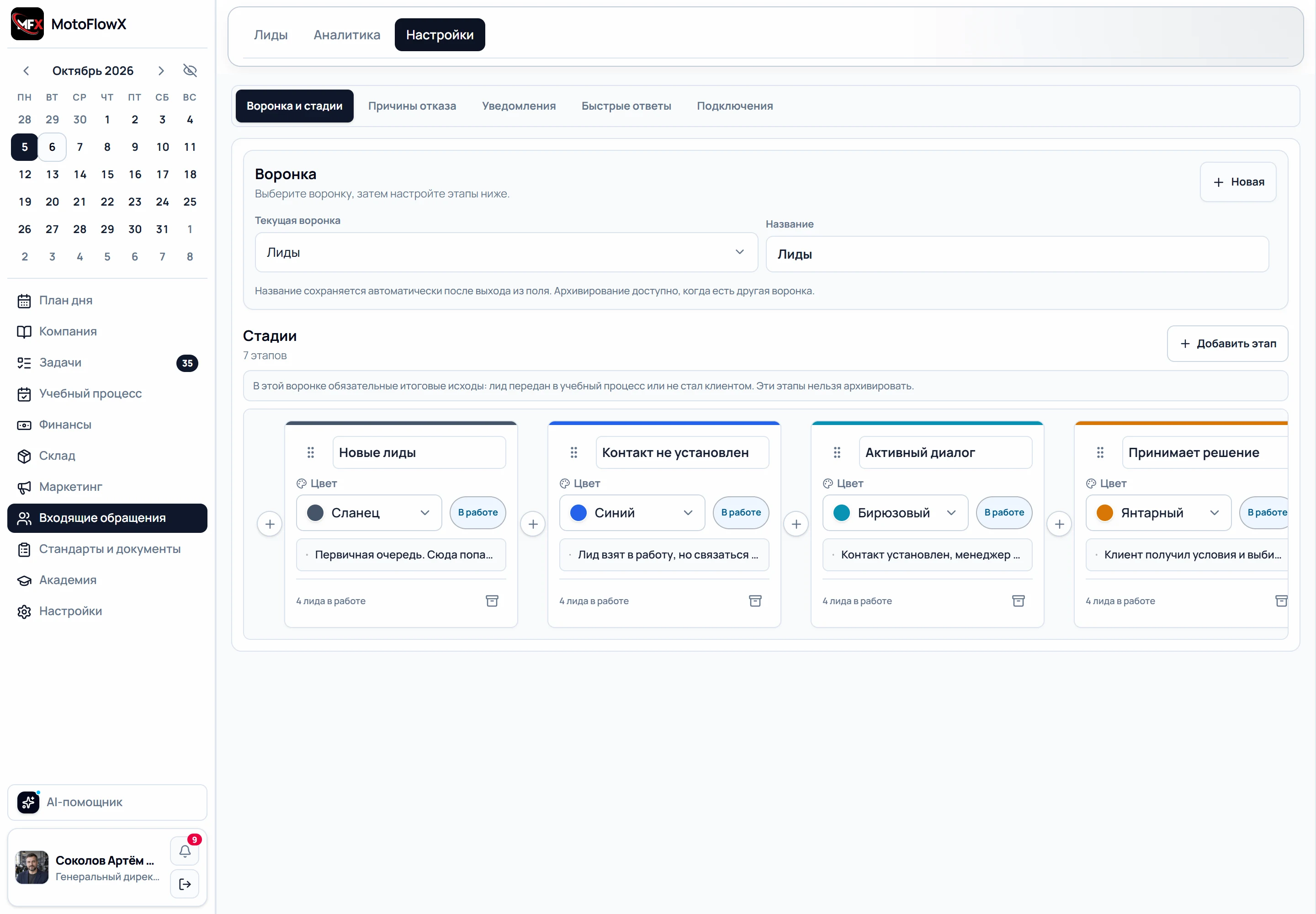The image size is (1316, 914).
Task: Open the AI-помощник assistant
Action: tap(107, 802)
